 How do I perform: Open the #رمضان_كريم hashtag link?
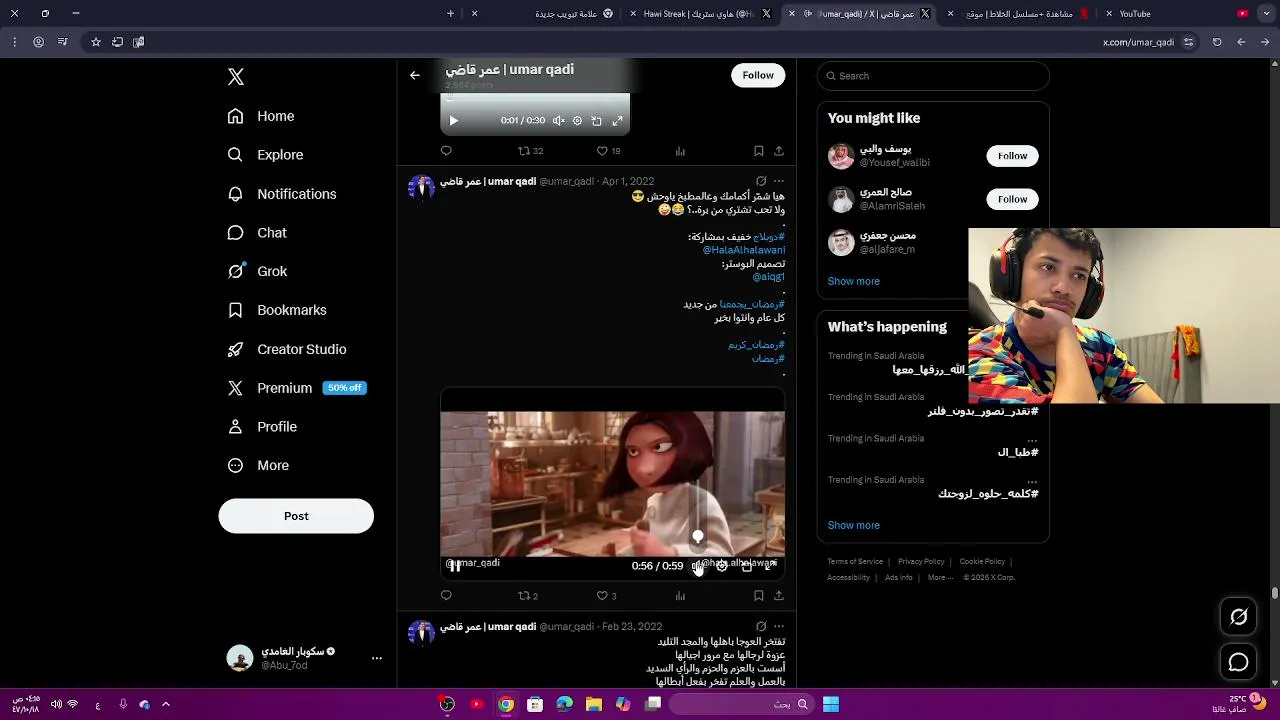coord(756,345)
